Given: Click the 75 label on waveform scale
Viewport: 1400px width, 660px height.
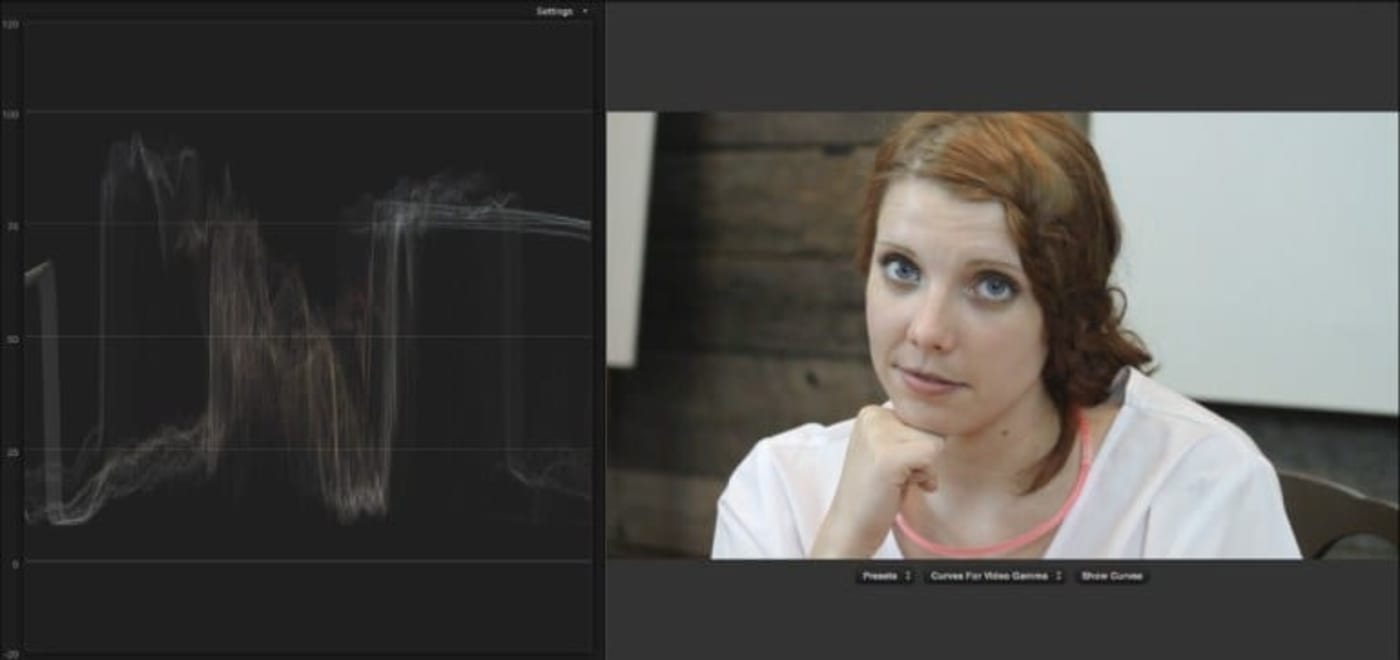Looking at the screenshot, I should 11,227.
